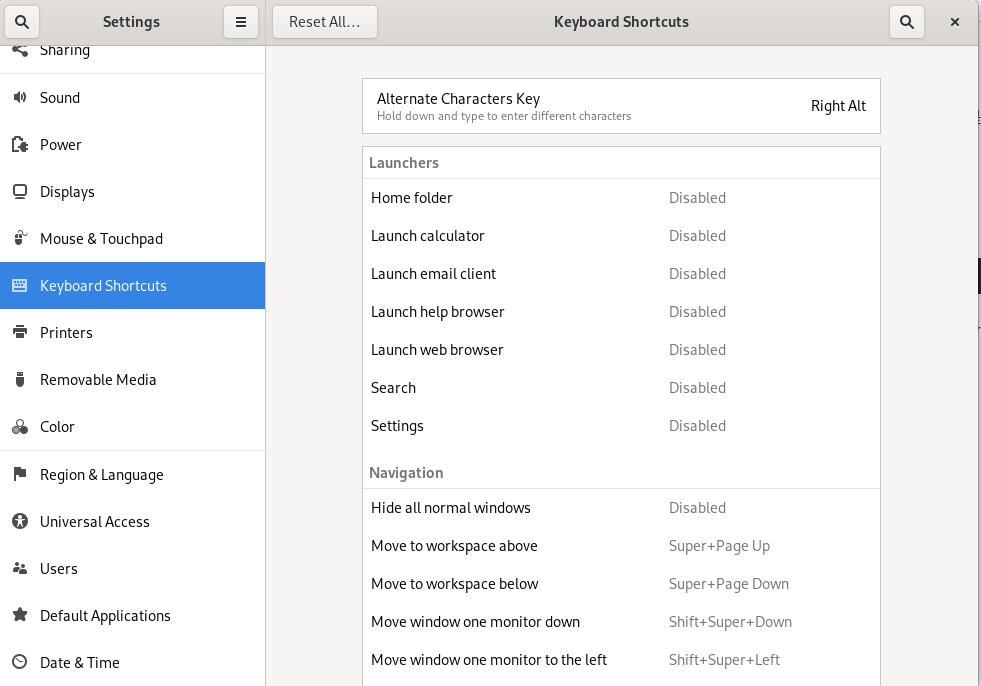The image size is (981, 686).
Task: Click the search icon in Keyboard Shortcuts header
Action: pyautogui.click(x=906, y=22)
